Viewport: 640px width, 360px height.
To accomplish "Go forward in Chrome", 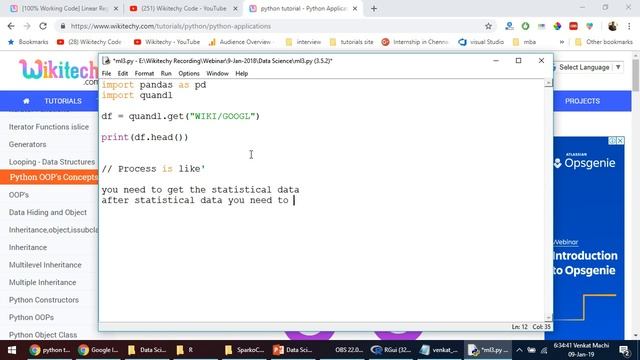I will (27, 26).
